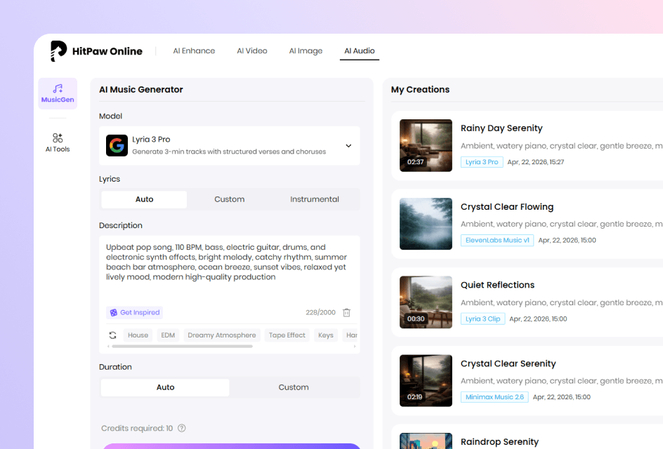This screenshot has height=449, width=663.
Task: Add the House tag
Action: [x=138, y=335]
